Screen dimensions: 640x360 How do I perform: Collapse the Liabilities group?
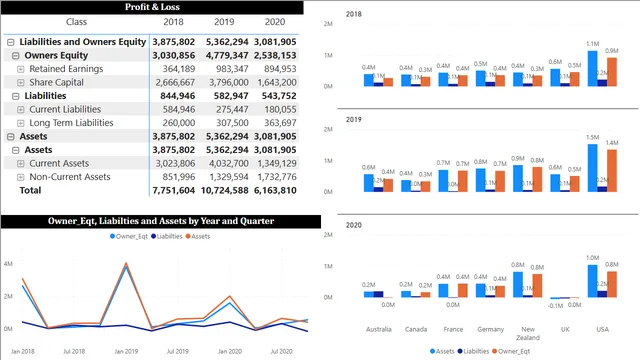(16, 96)
